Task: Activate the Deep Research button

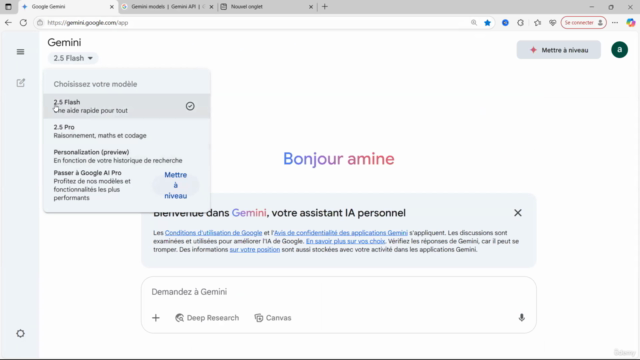Action: click(207, 318)
